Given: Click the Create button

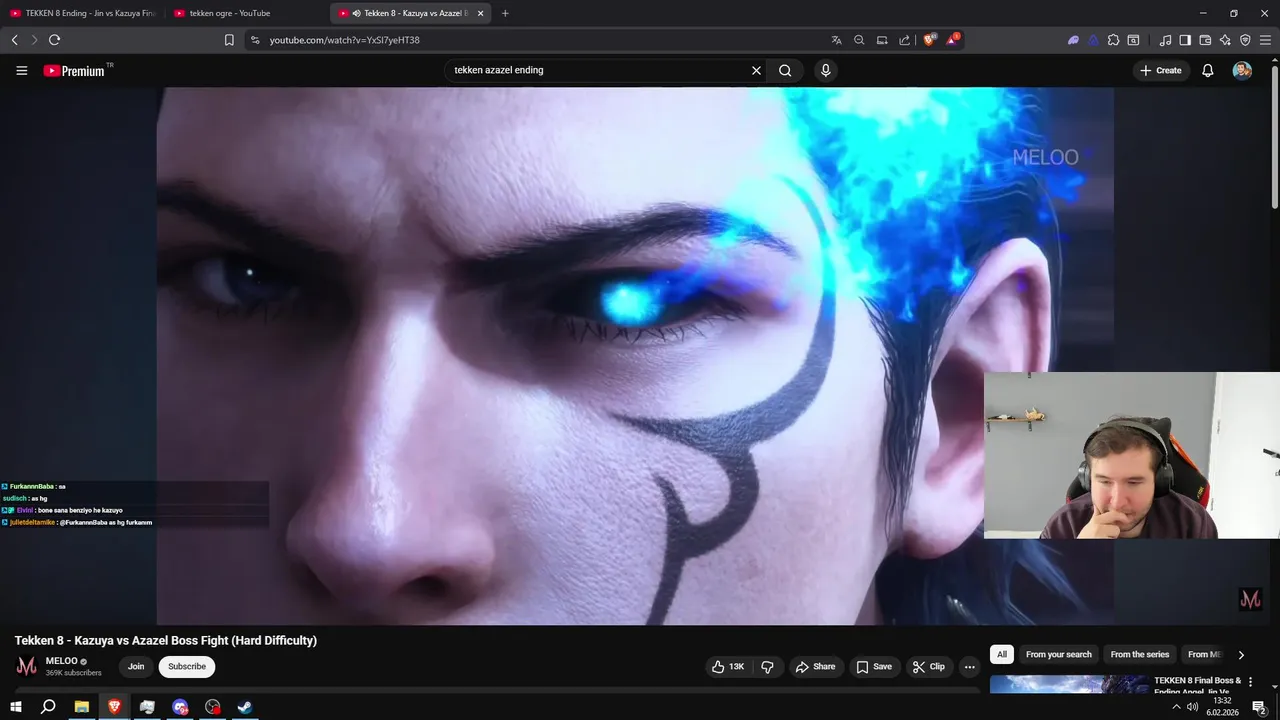Looking at the screenshot, I should point(1161,70).
